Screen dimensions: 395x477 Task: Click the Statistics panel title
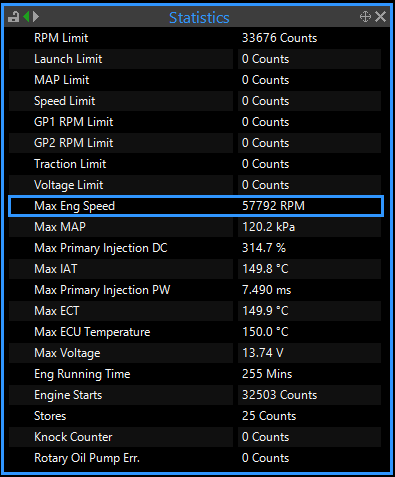(x=199, y=18)
